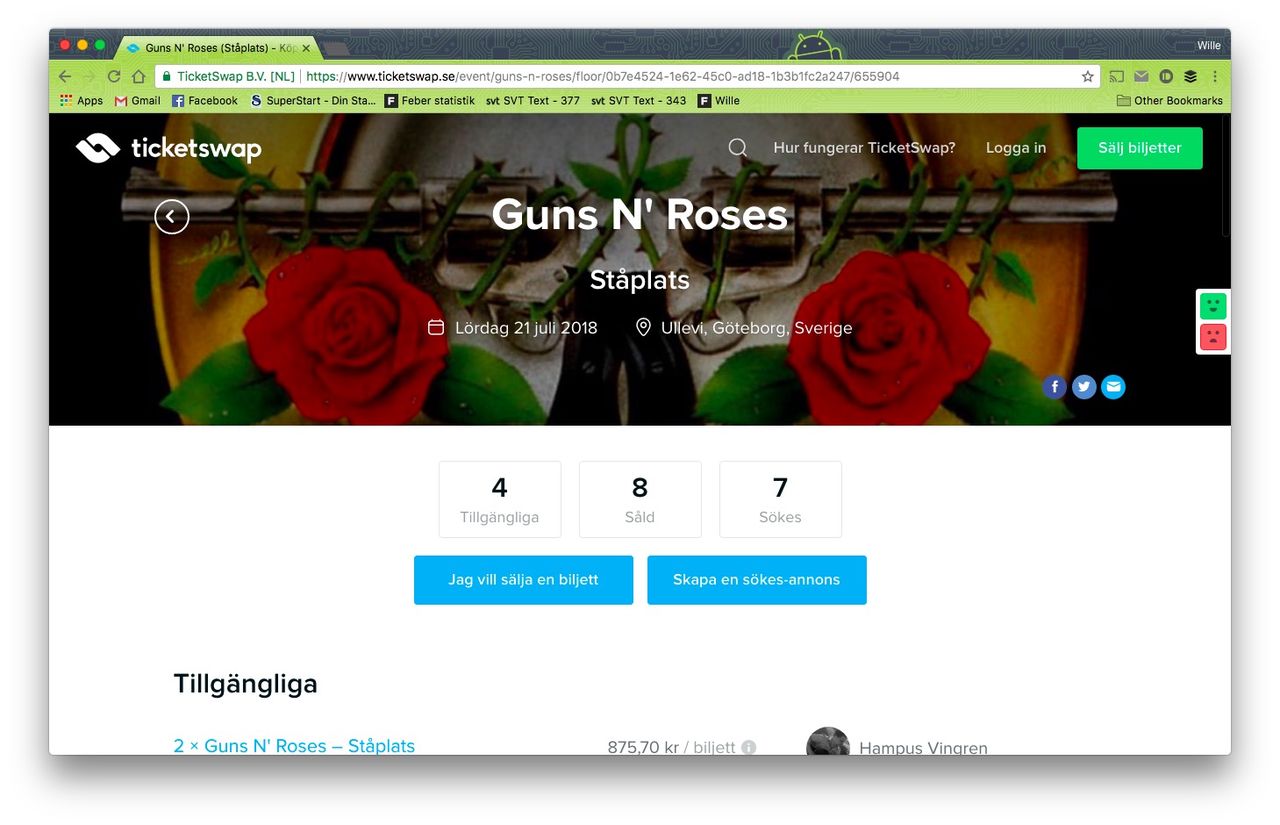
Task: Expand the Other Bookmarks folder
Action: coord(1169,100)
